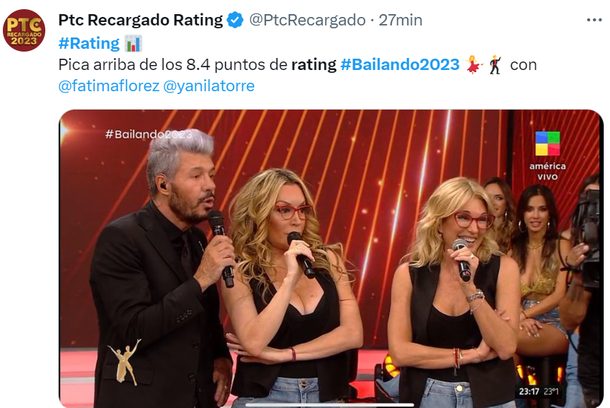610x408 pixels.
Task: Click the red-dress dancing woman emoji
Action: 474,65
